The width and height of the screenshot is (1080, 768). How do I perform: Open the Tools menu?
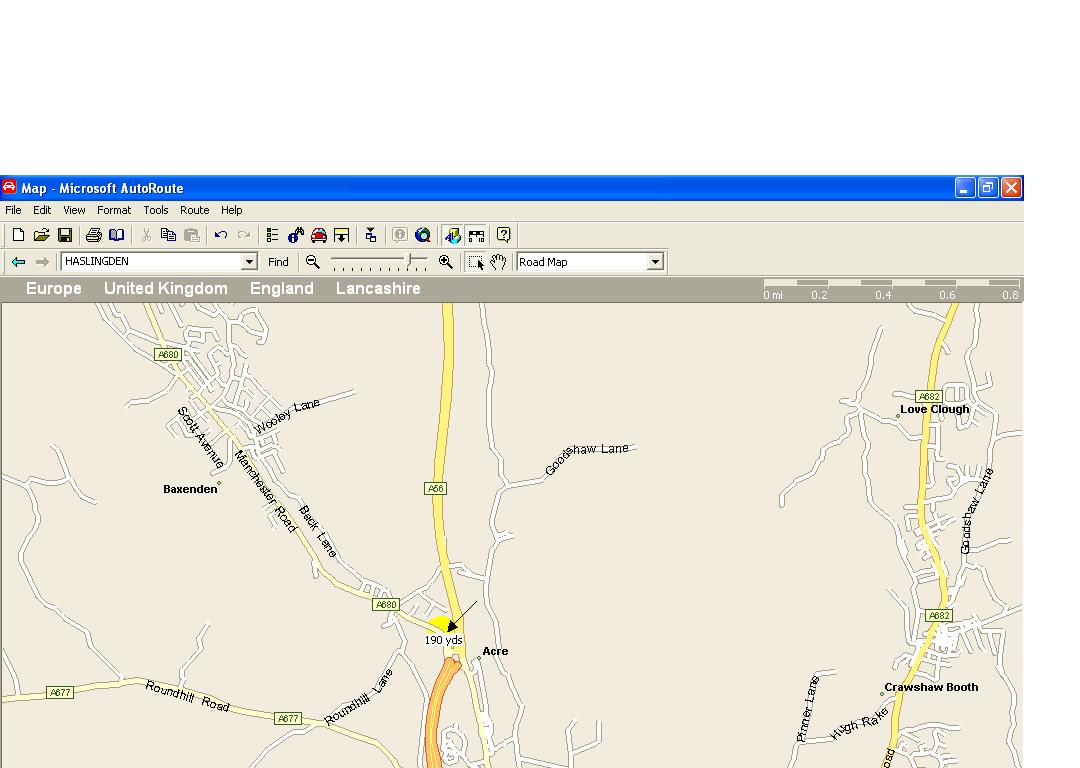click(x=156, y=210)
